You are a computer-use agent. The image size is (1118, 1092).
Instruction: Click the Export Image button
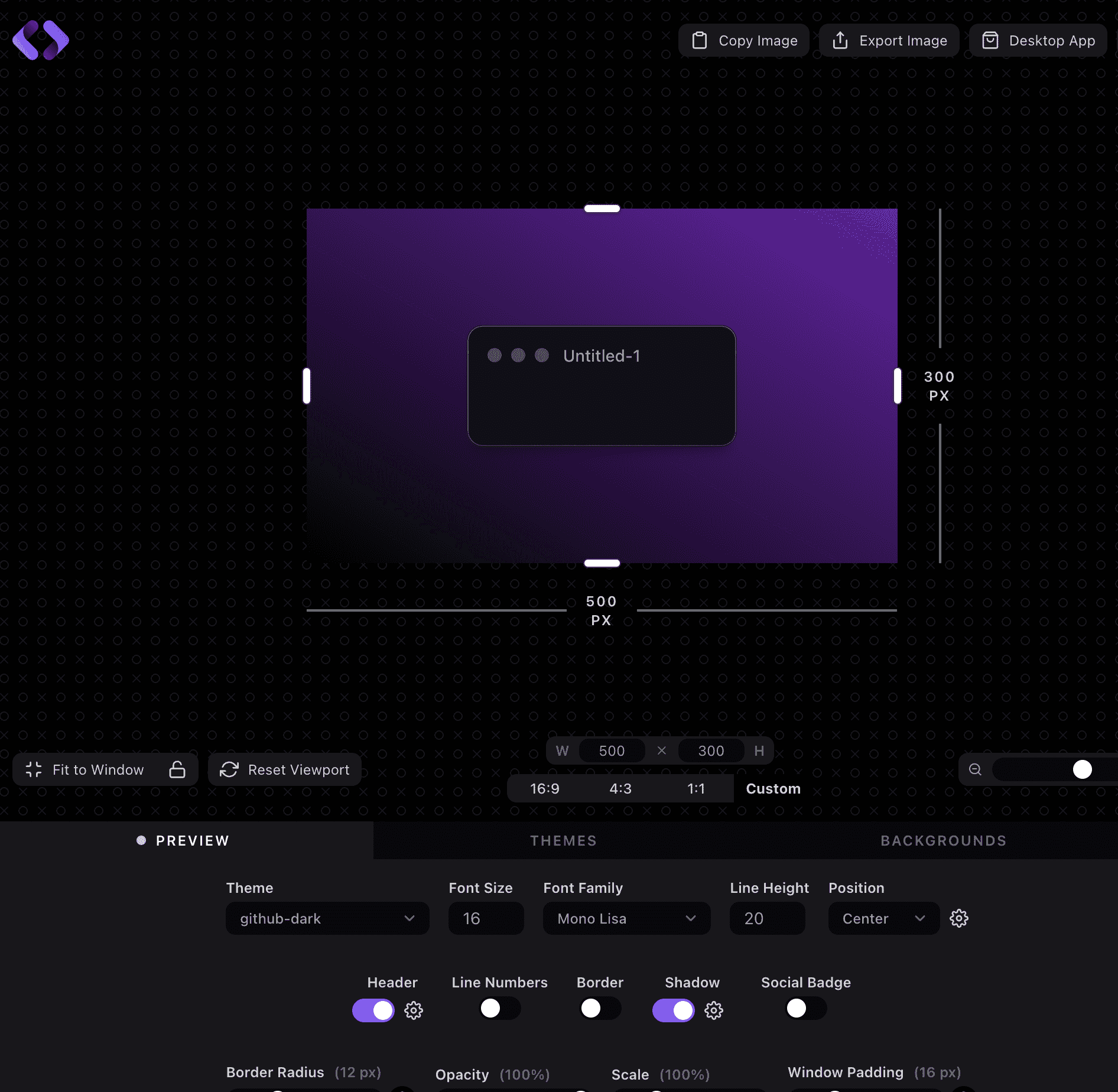(889, 41)
